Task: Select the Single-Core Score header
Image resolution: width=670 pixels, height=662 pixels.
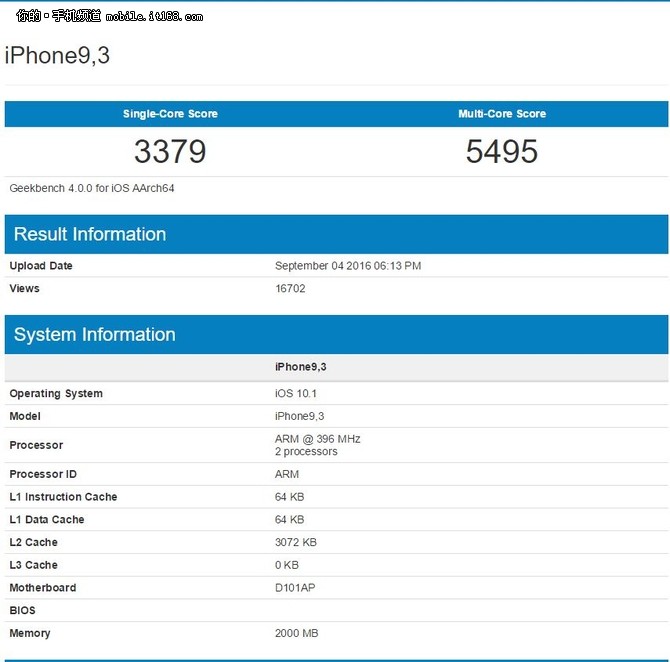Action: 170,114
